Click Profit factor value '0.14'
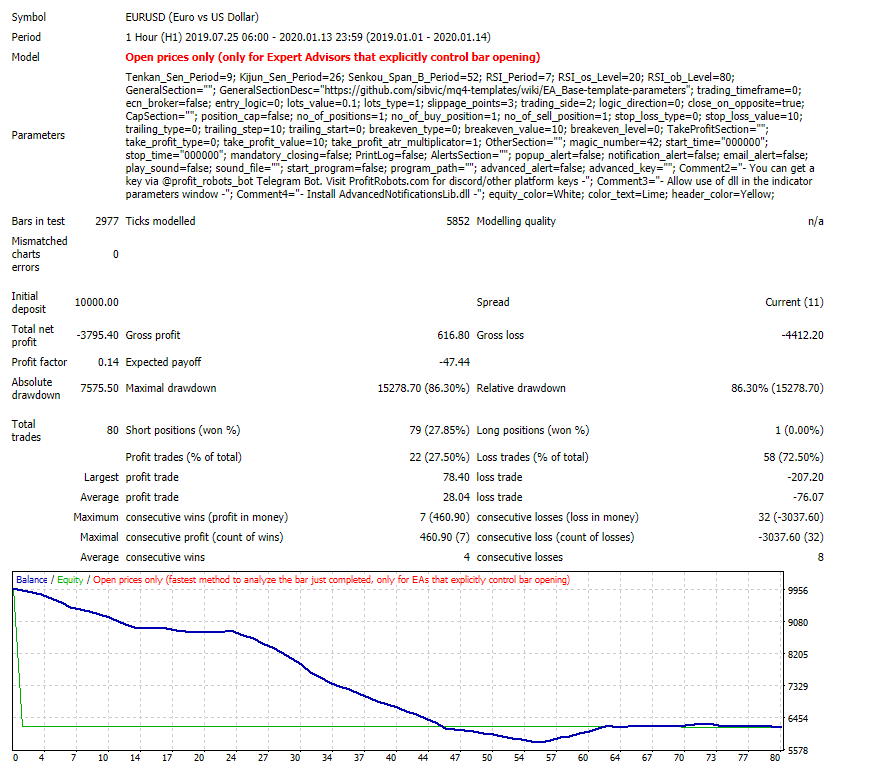890x770 pixels. [108, 361]
